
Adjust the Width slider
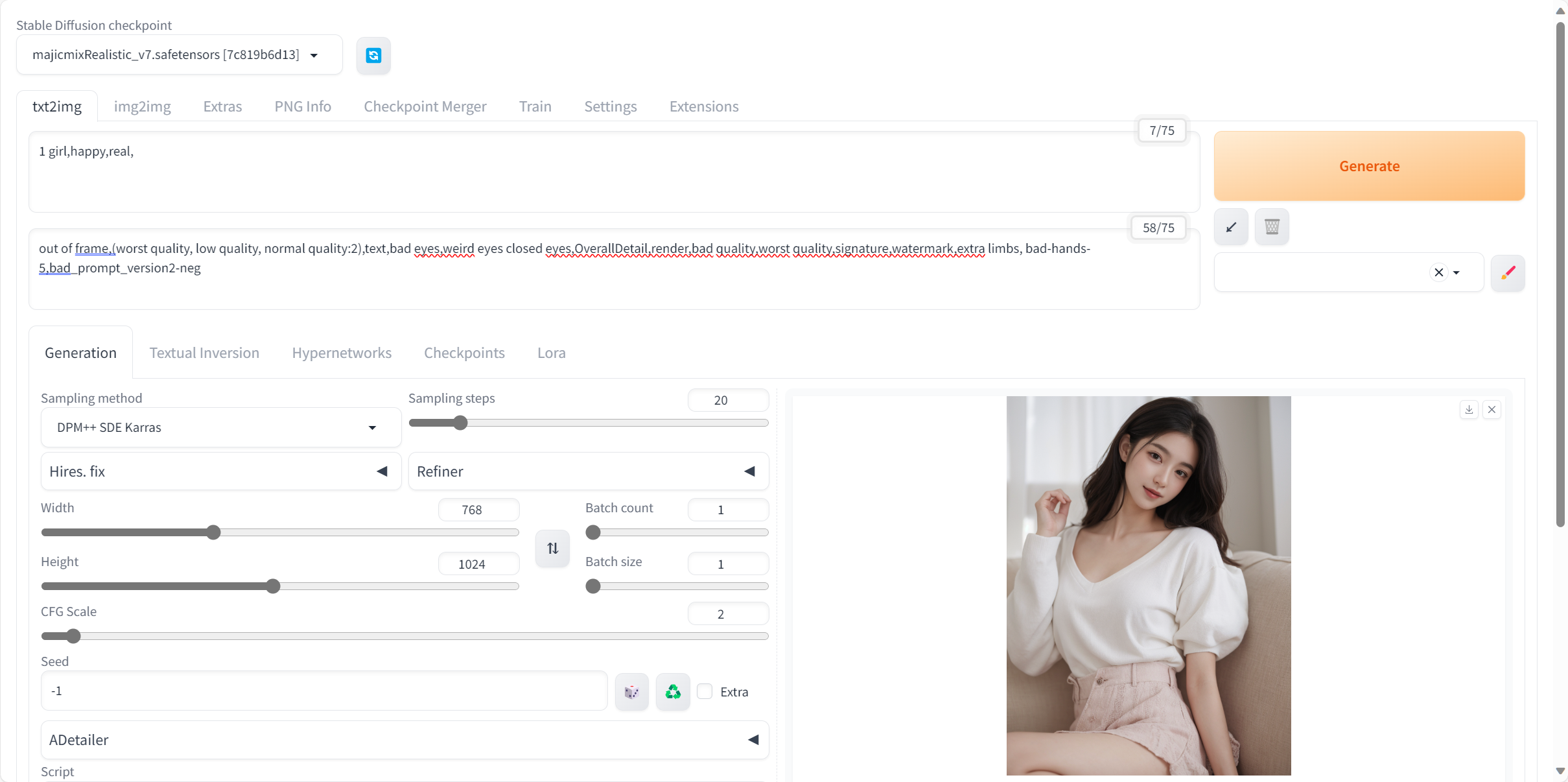tap(280, 533)
